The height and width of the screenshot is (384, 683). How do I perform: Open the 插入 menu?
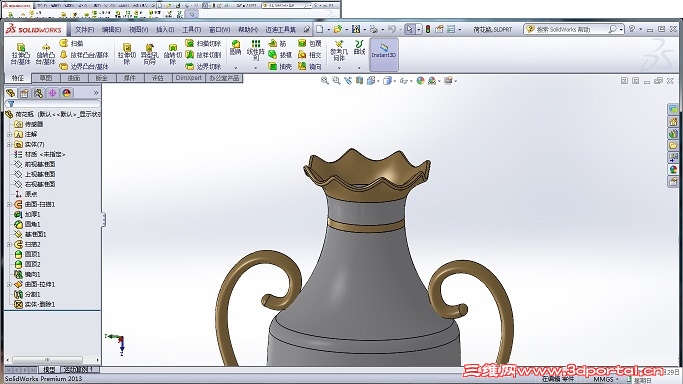(165, 30)
